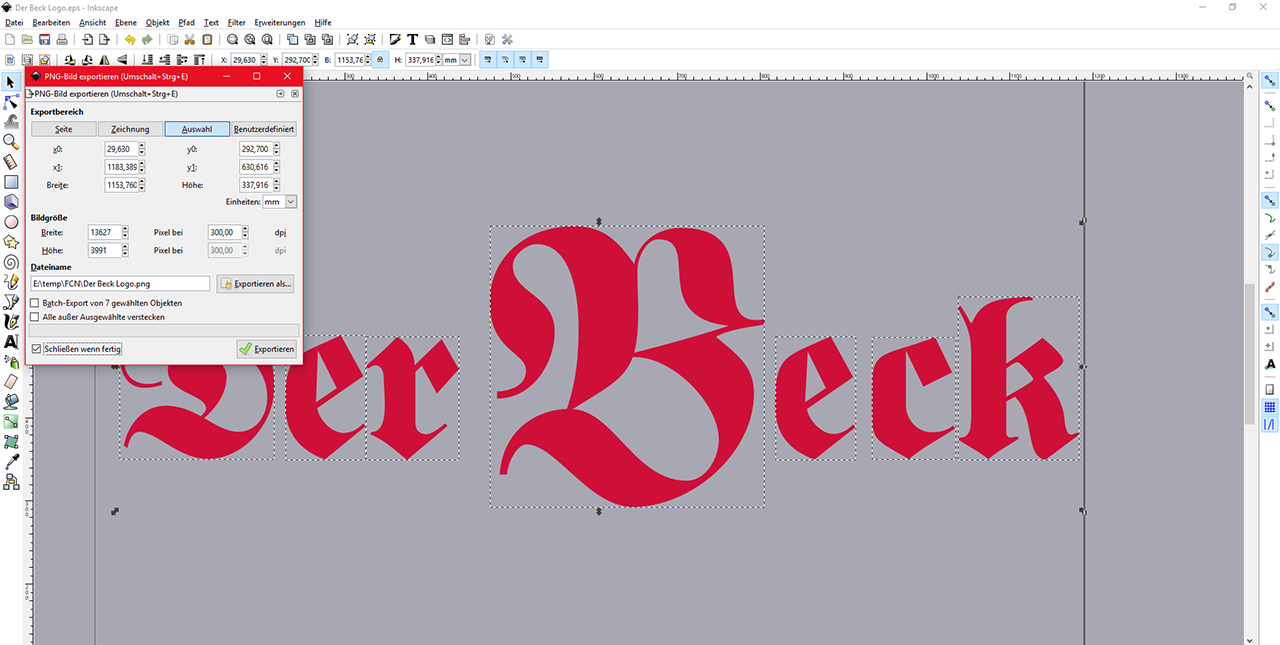The height and width of the screenshot is (645, 1280).
Task: Uncheck Schließen wenn fertig
Action: coord(37,349)
